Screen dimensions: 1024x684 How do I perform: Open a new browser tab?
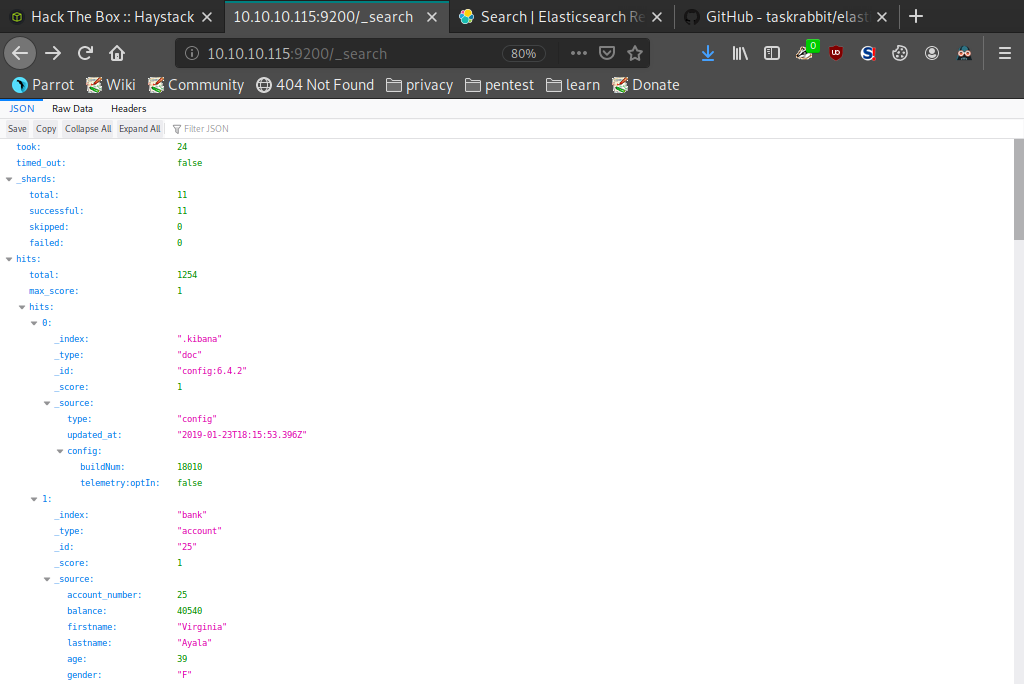point(916,16)
